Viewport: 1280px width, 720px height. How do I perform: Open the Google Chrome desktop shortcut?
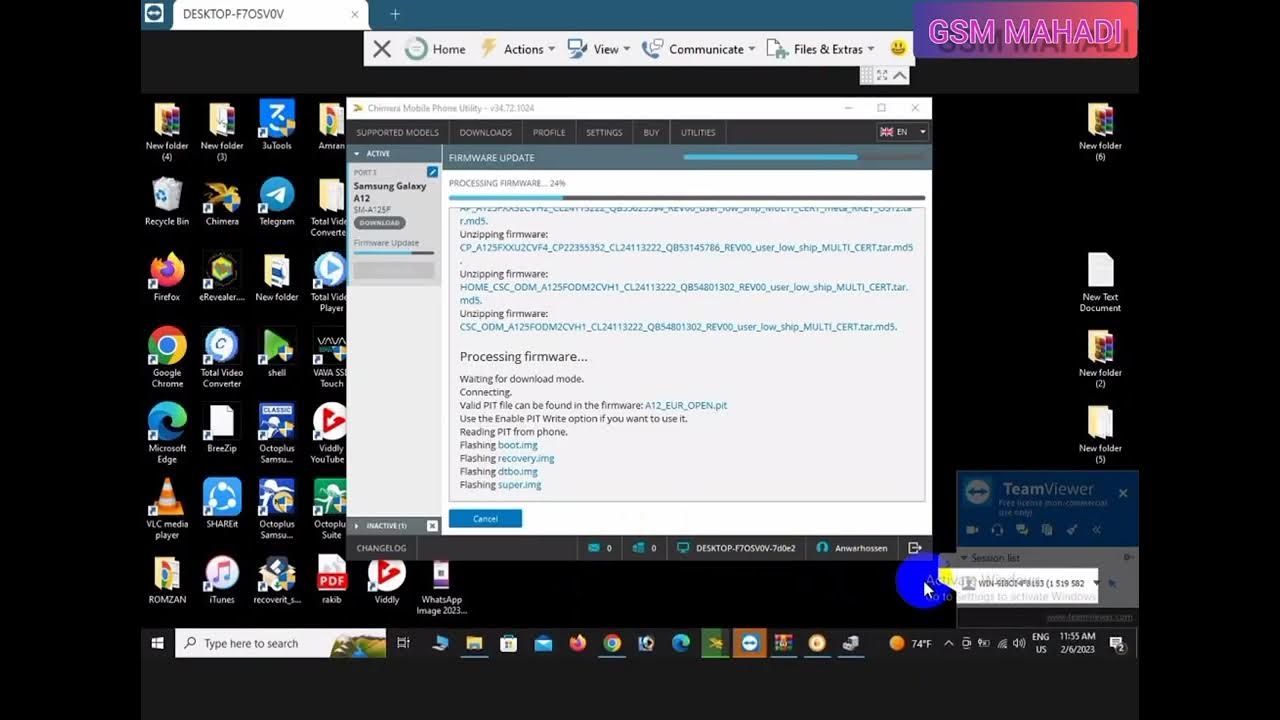point(167,358)
